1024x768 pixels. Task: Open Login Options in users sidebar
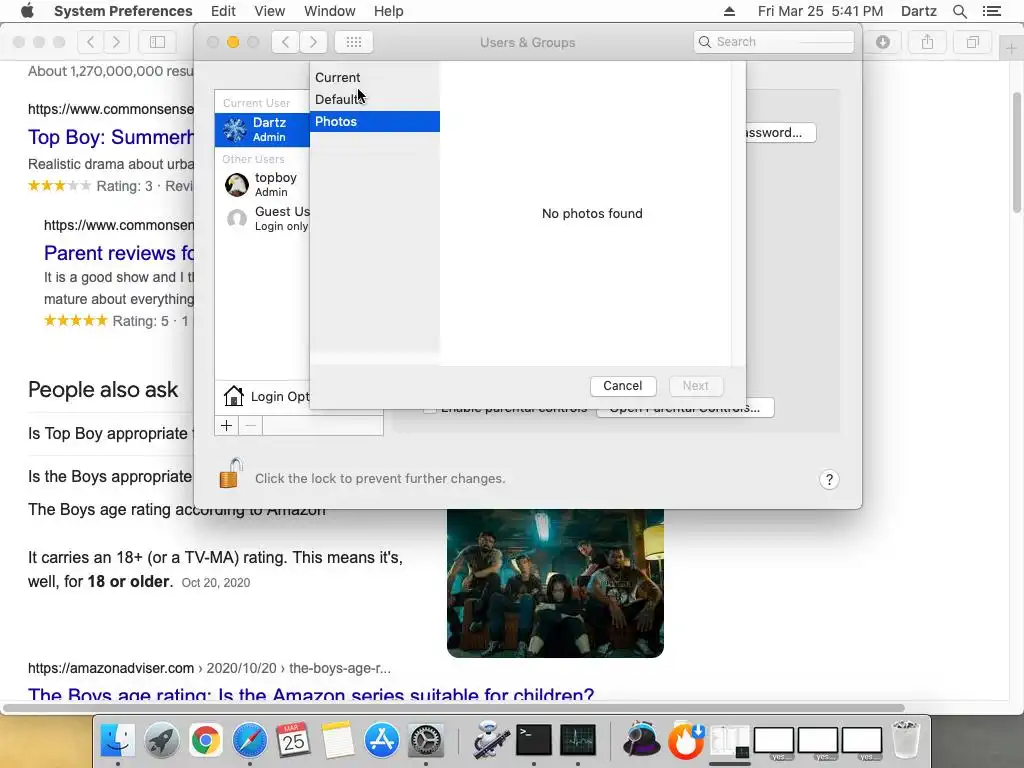point(263,396)
